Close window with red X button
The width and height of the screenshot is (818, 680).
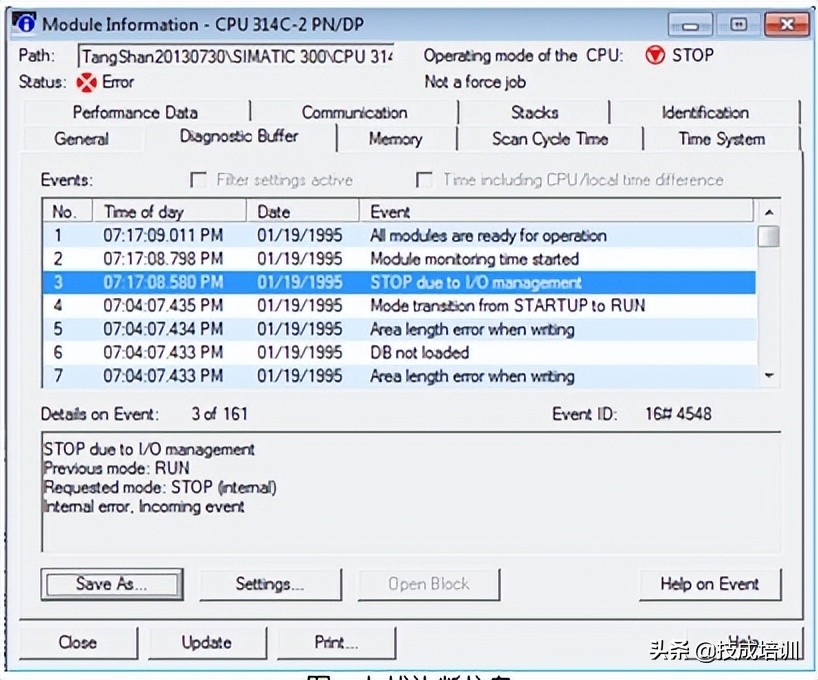[786, 25]
